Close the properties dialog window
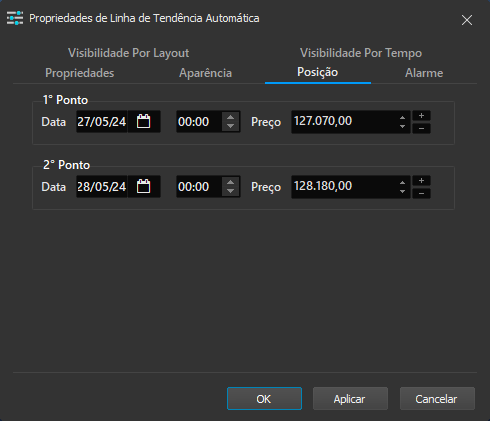 pos(467,20)
